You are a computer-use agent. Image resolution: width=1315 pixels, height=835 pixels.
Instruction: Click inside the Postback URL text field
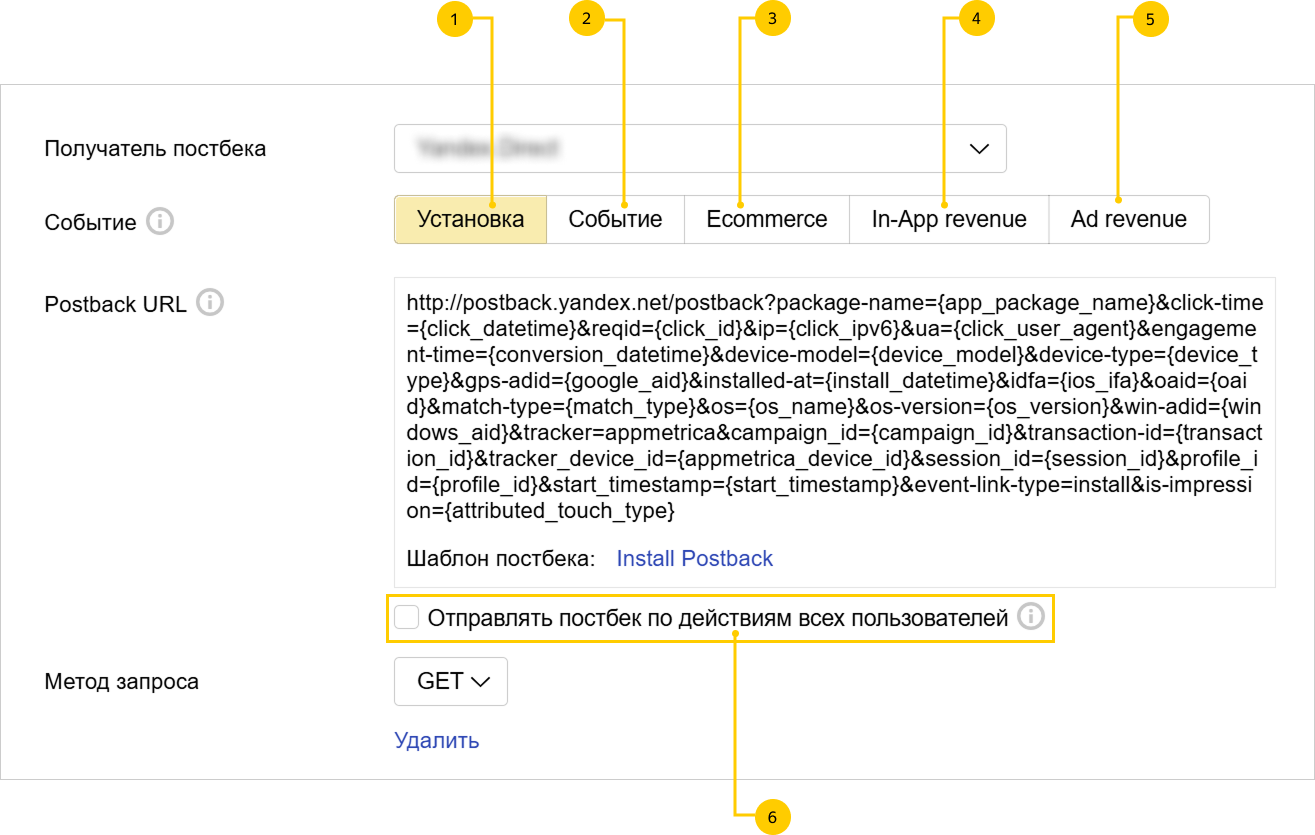tap(834, 406)
